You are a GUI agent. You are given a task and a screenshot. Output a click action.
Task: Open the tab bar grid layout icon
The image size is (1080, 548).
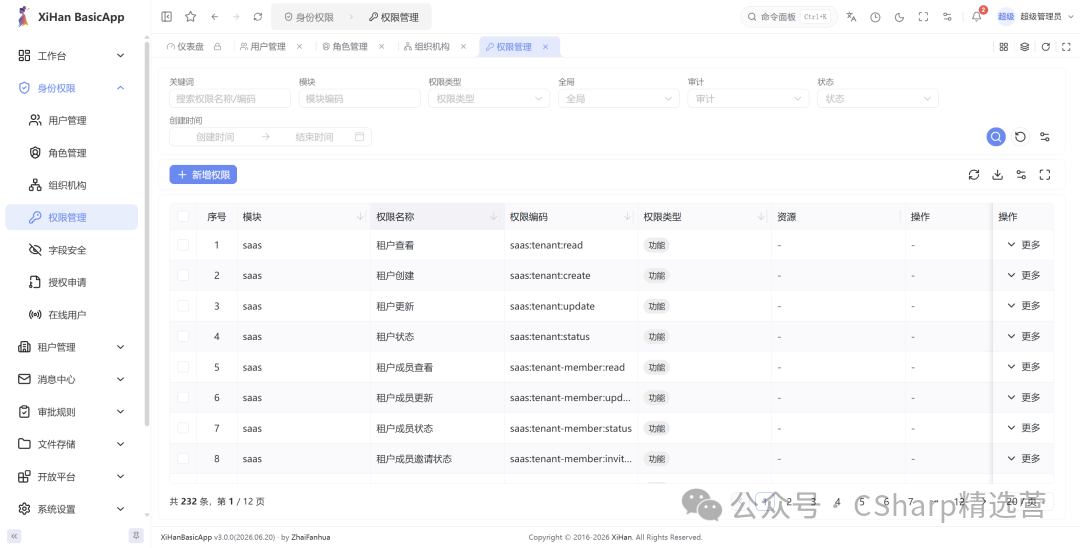[x=1004, y=47]
